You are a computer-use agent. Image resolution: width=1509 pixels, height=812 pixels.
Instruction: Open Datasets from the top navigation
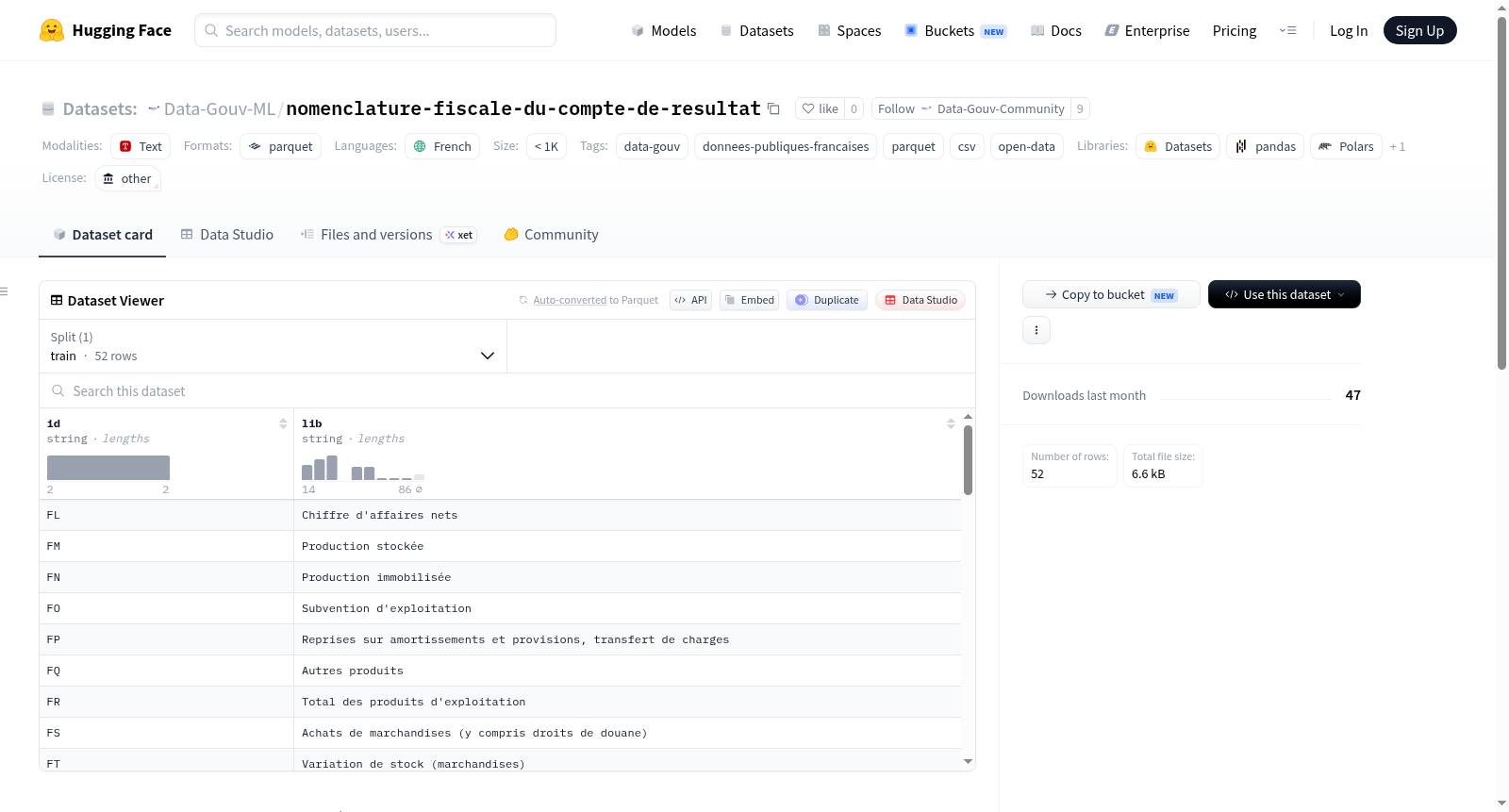[756, 30]
